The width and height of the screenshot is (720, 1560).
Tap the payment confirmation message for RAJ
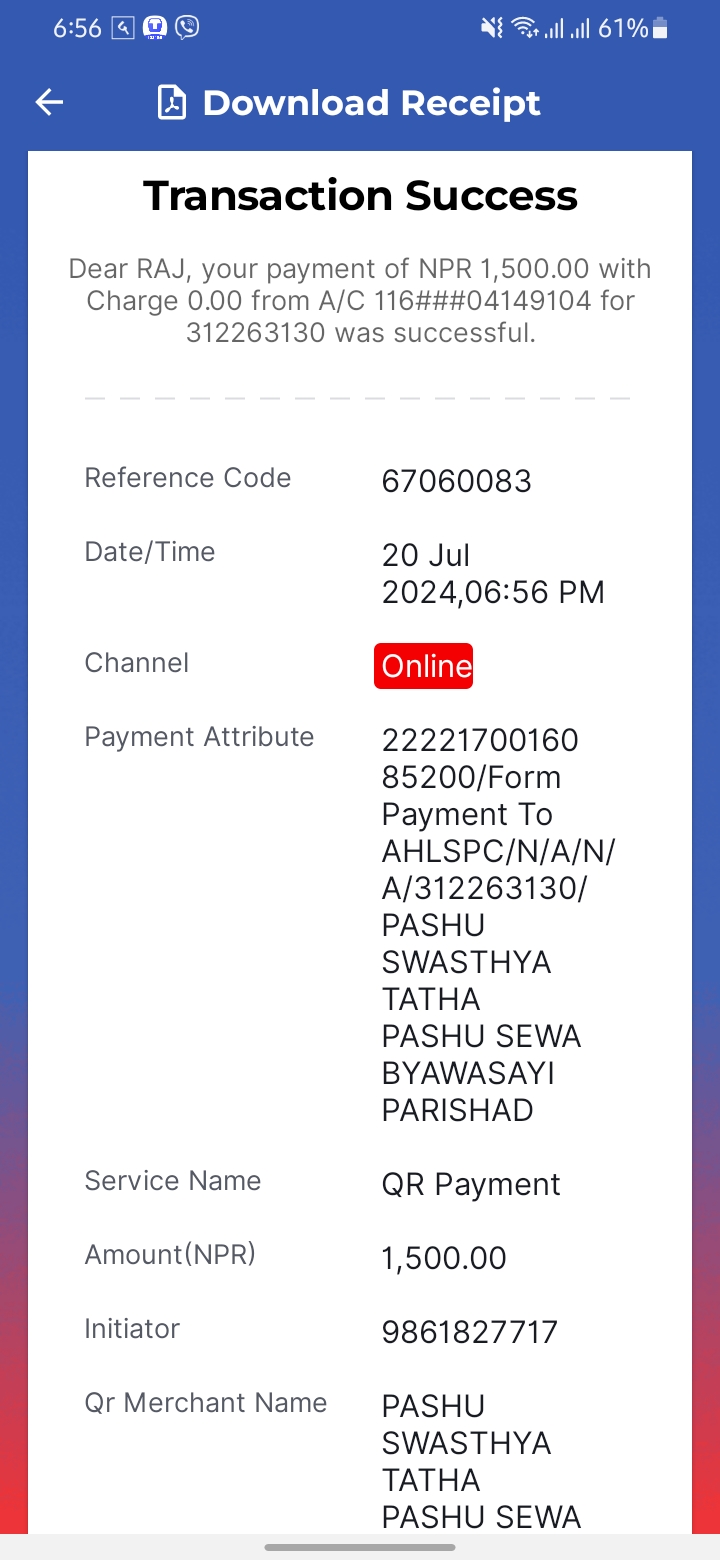click(360, 300)
